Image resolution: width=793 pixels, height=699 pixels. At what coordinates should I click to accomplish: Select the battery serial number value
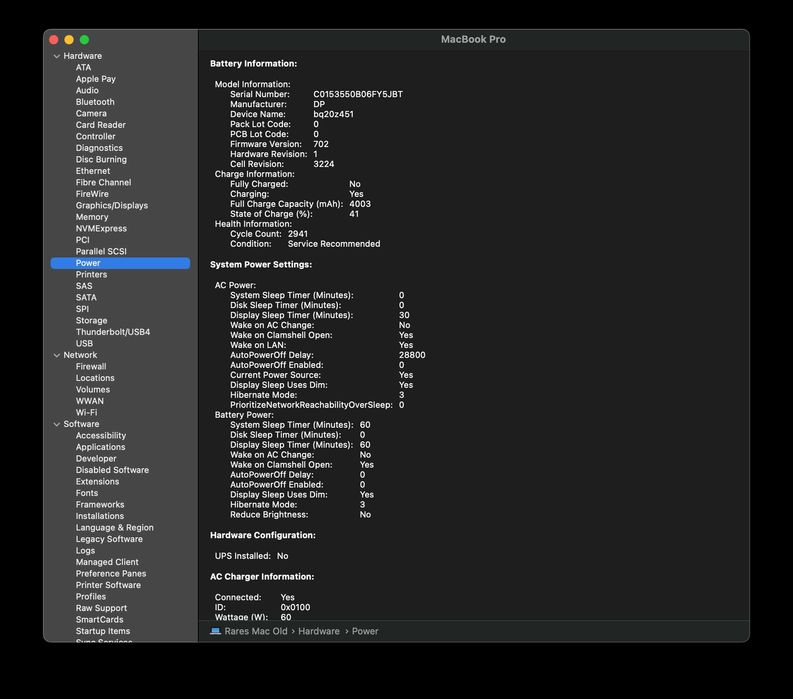[357, 94]
